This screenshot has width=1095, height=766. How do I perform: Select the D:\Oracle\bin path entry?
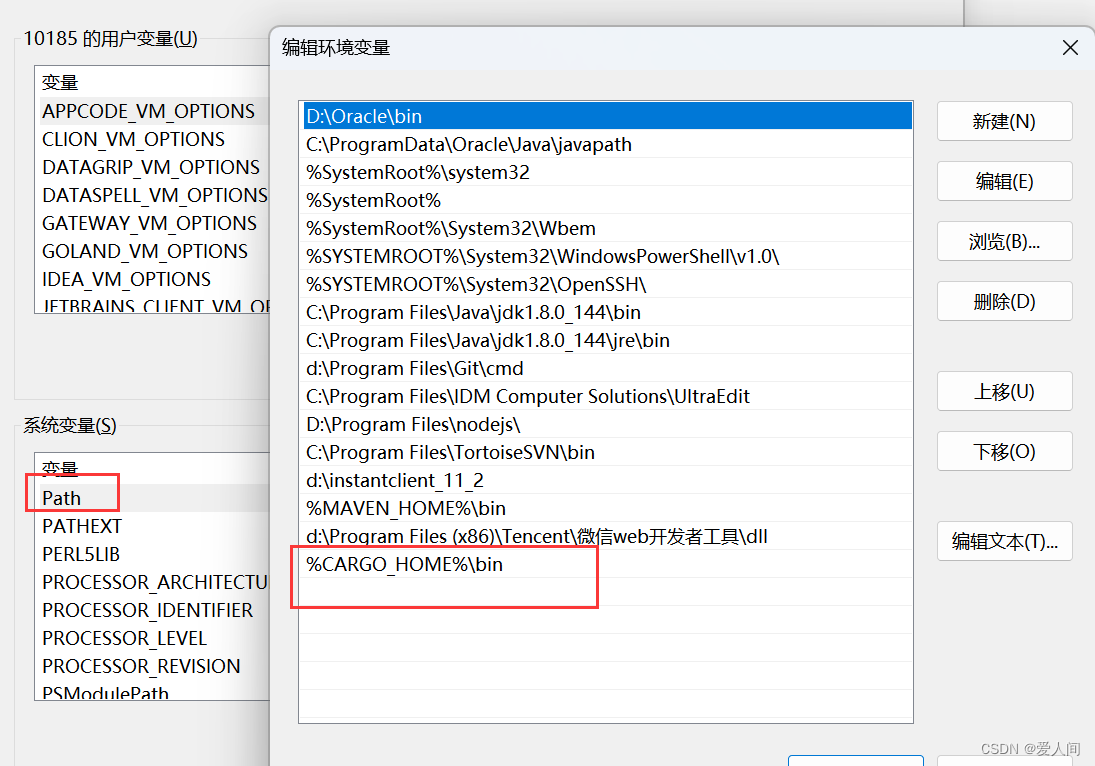pos(607,116)
